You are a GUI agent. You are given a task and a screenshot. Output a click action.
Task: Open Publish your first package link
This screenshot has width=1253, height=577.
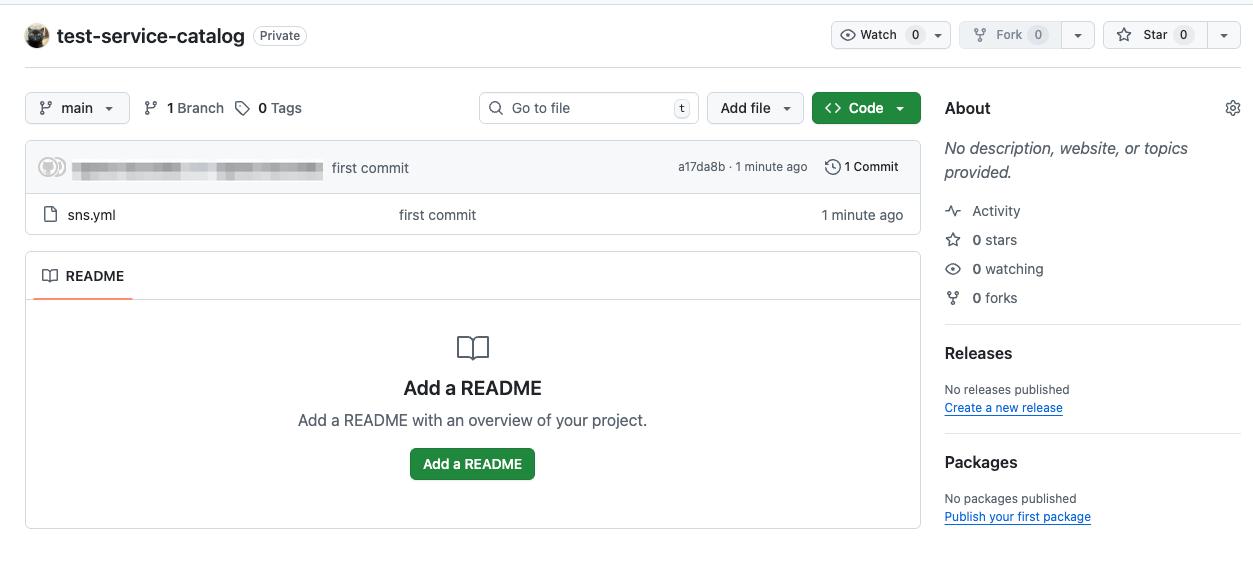pos(1017,517)
